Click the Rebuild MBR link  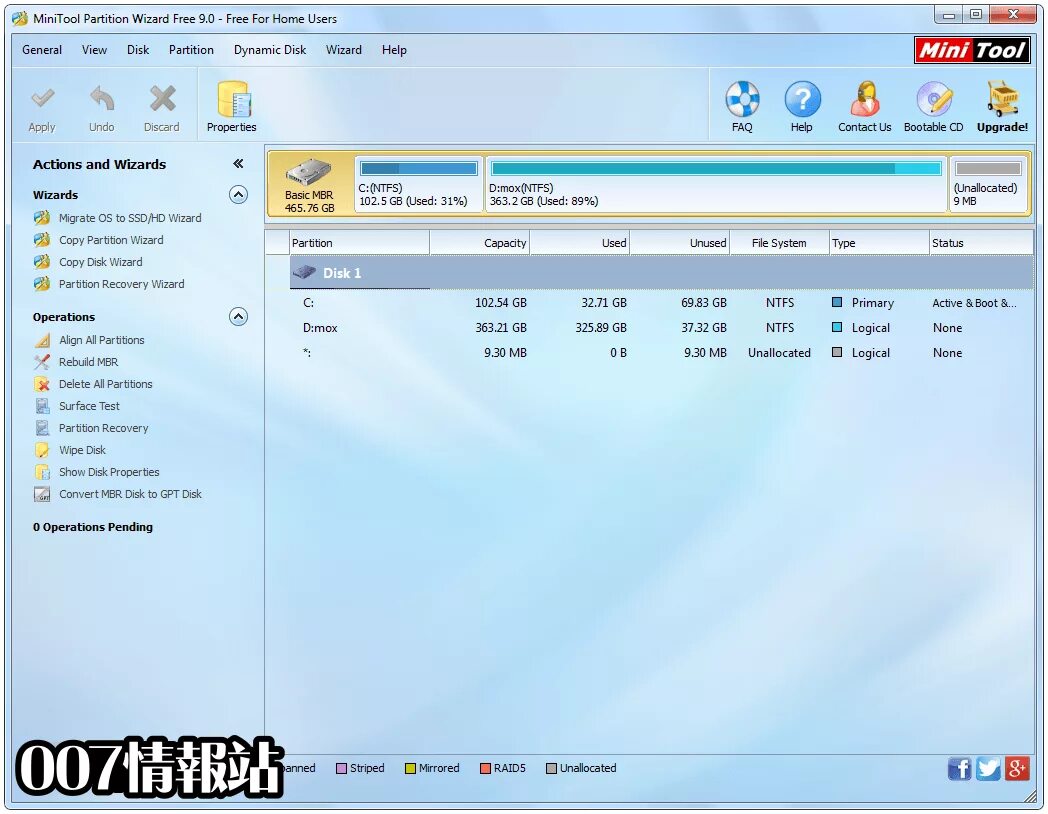(x=88, y=362)
